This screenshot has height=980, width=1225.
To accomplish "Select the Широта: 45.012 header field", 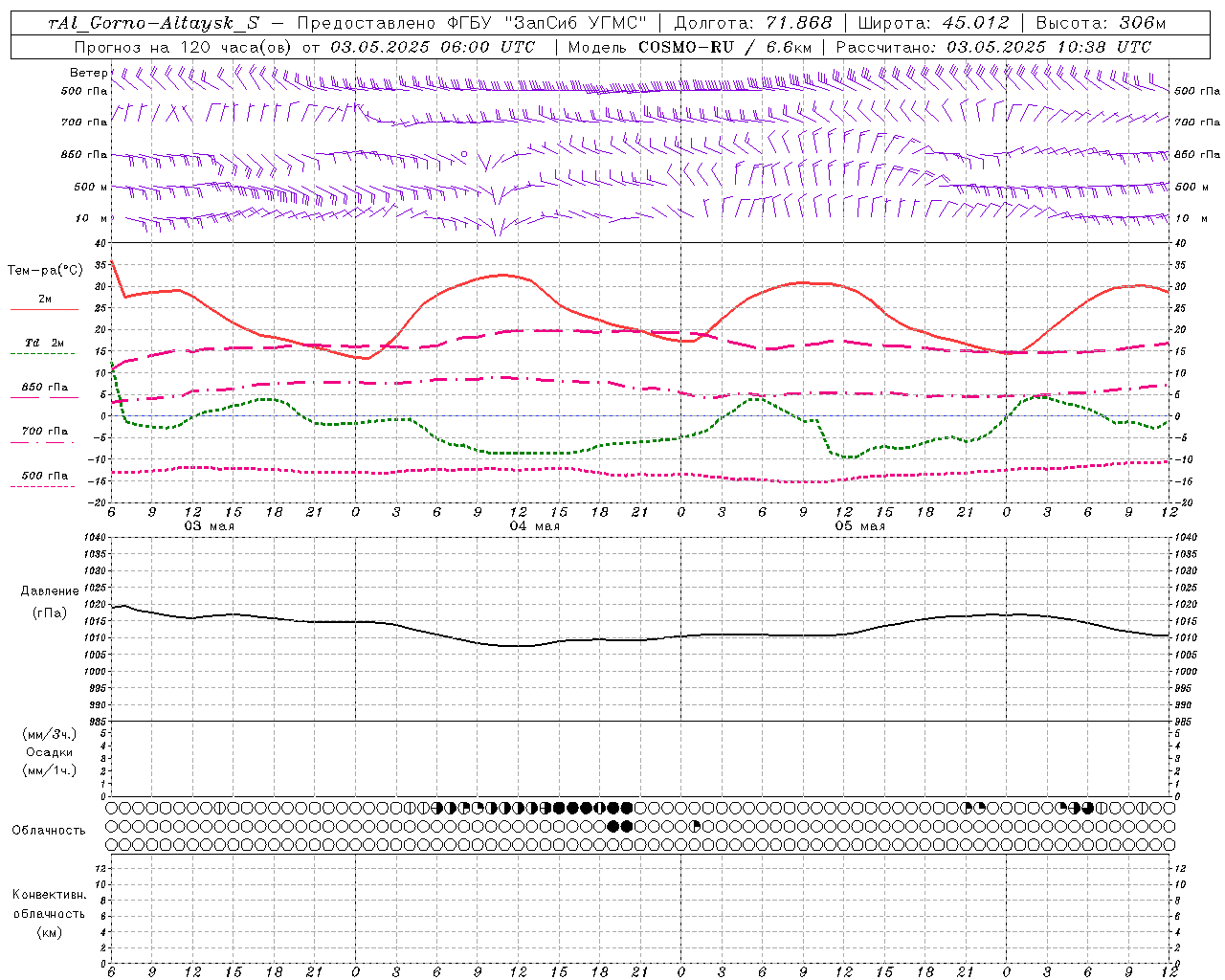I will click(x=934, y=23).
